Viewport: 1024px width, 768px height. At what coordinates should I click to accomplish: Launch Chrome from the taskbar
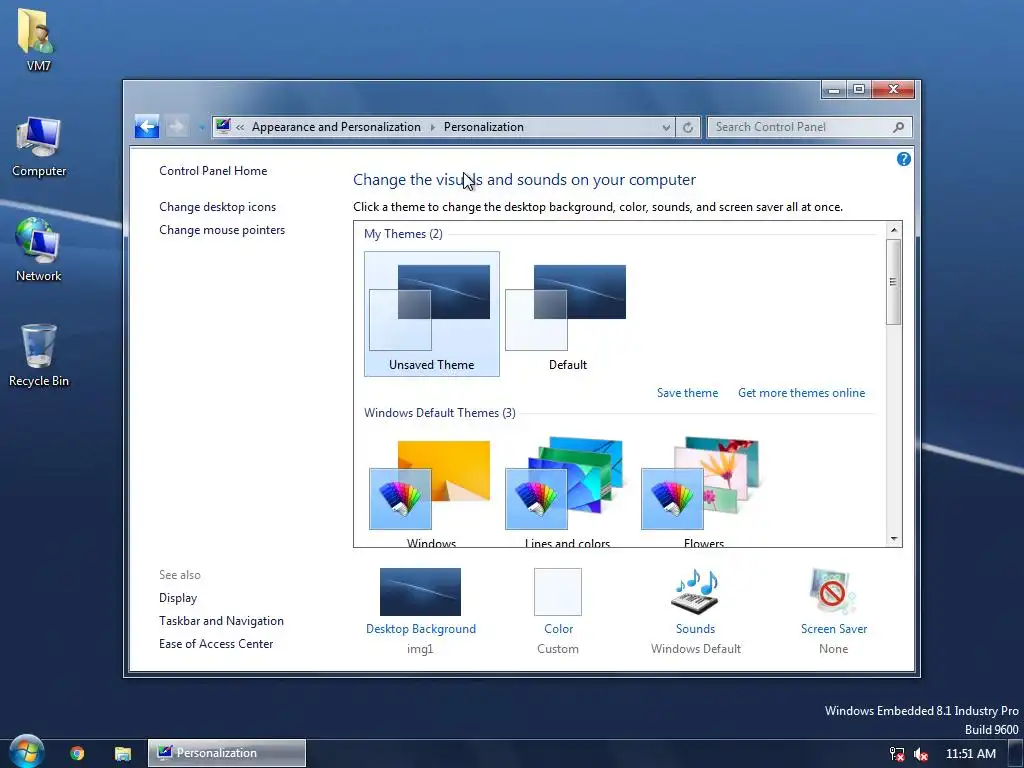pyautogui.click(x=77, y=753)
